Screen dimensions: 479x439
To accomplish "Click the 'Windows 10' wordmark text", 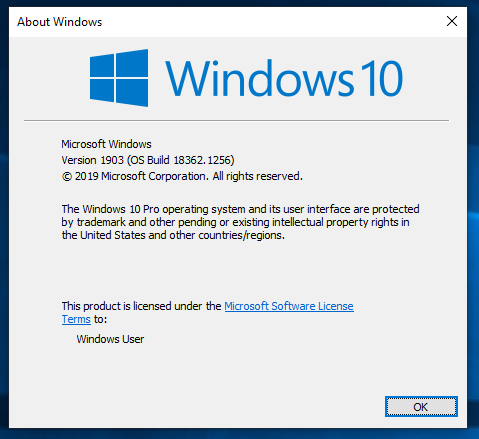I will click(284, 79).
